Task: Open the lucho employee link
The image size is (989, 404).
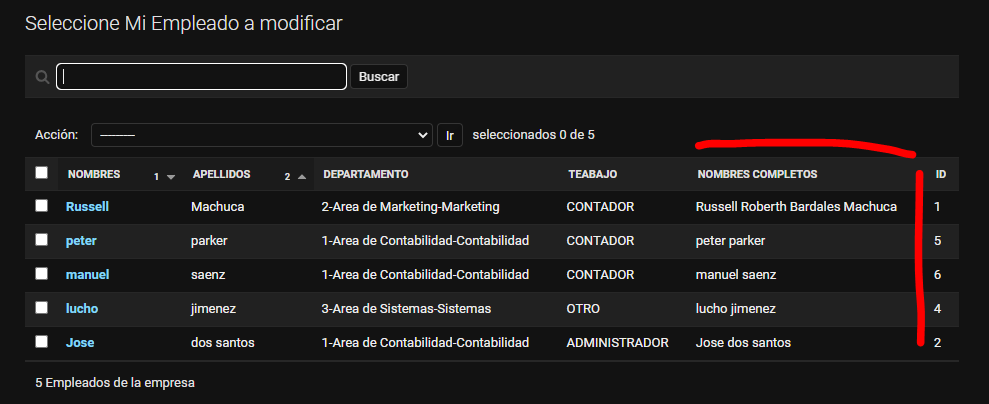Action: point(82,309)
